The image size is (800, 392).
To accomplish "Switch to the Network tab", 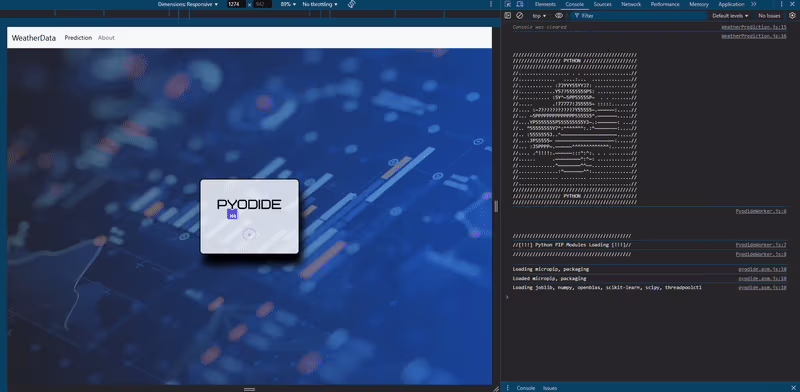I will pos(631,4).
